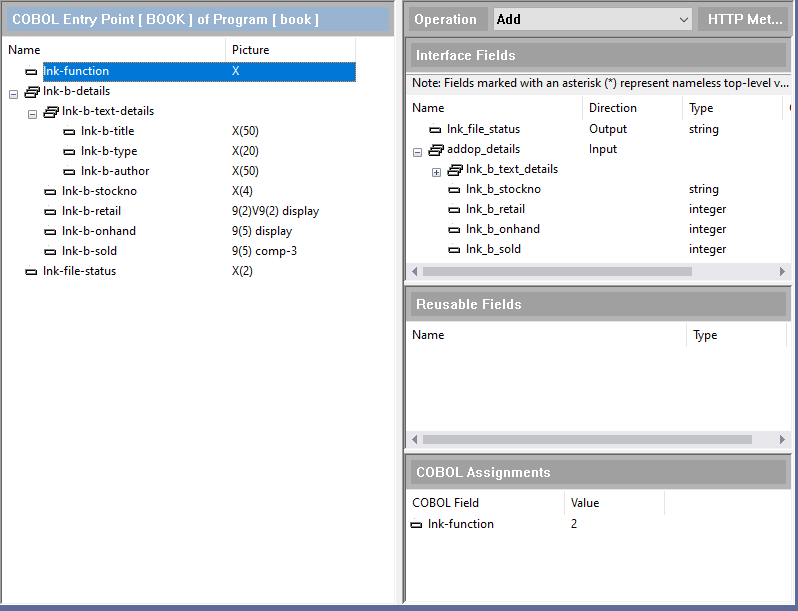
Task: Click the lnk-b-title field icon
Action: 69,132
